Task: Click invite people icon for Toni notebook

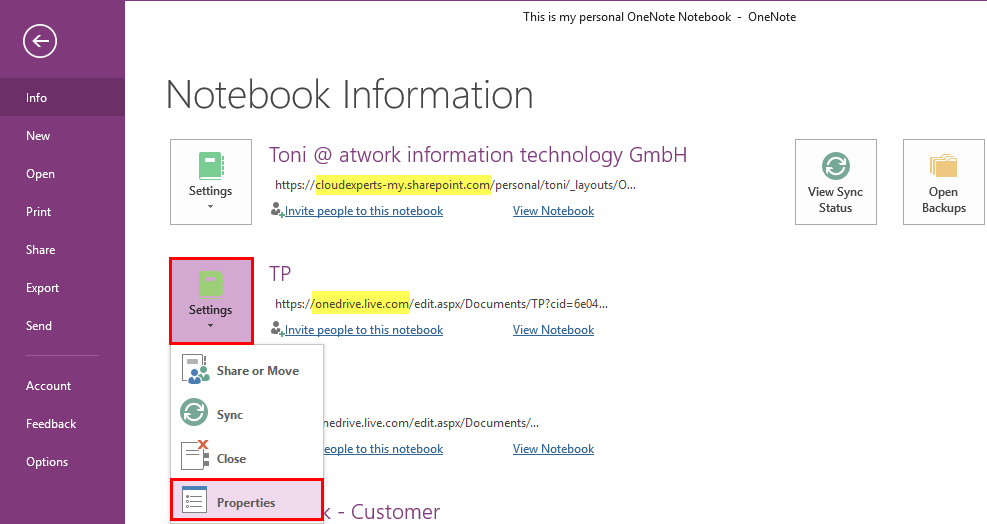Action: [x=277, y=211]
